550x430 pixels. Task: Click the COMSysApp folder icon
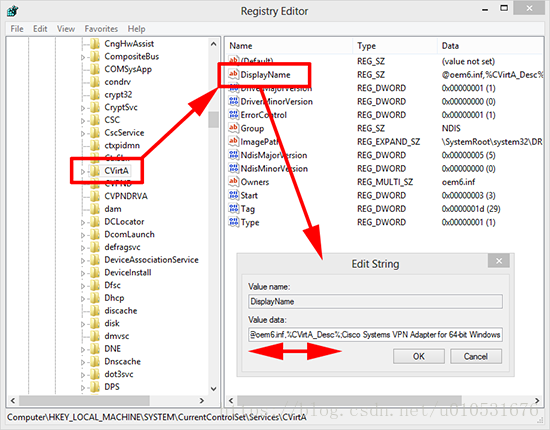click(95, 69)
